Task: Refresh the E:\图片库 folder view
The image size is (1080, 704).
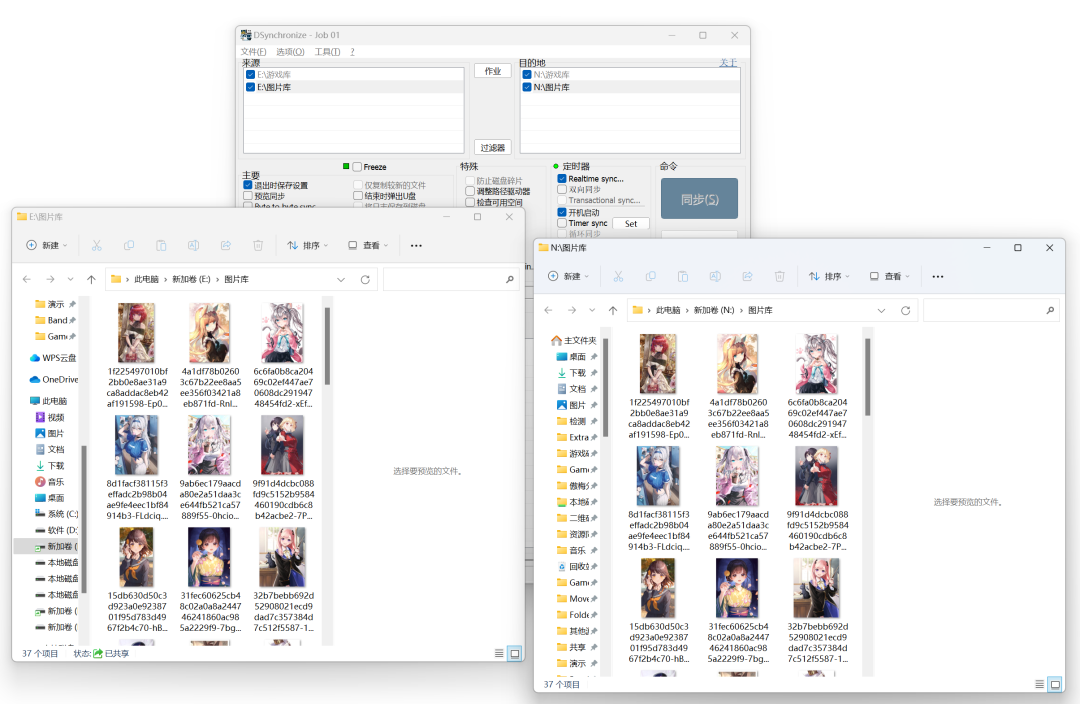Action: (365, 279)
